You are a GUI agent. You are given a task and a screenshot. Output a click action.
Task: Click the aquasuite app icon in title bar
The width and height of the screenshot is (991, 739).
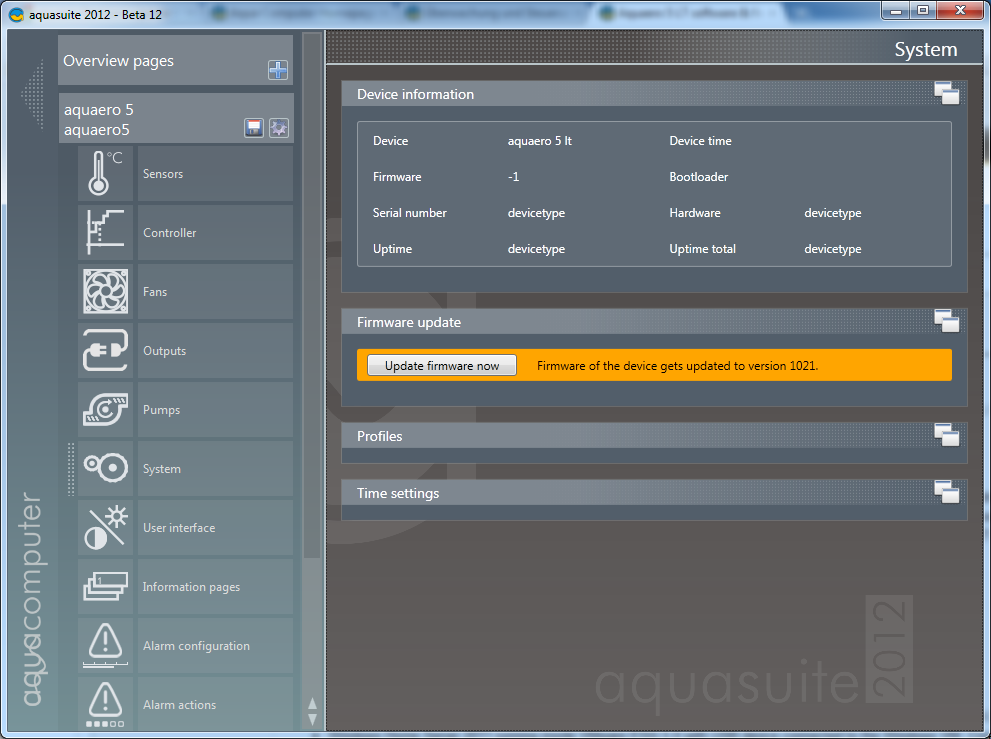16,14
